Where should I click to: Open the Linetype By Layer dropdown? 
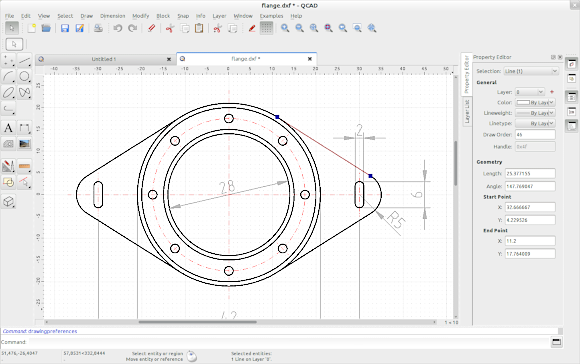[535, 123]
